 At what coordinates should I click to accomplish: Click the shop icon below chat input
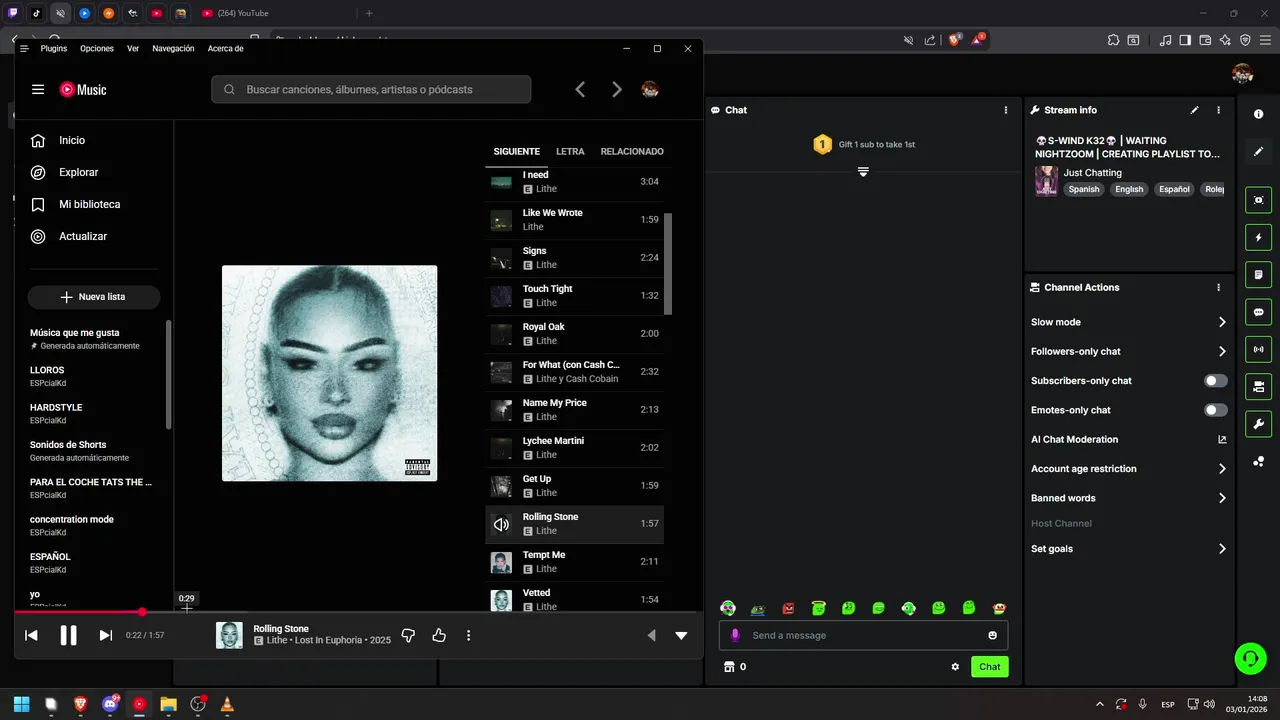(729, 667)
